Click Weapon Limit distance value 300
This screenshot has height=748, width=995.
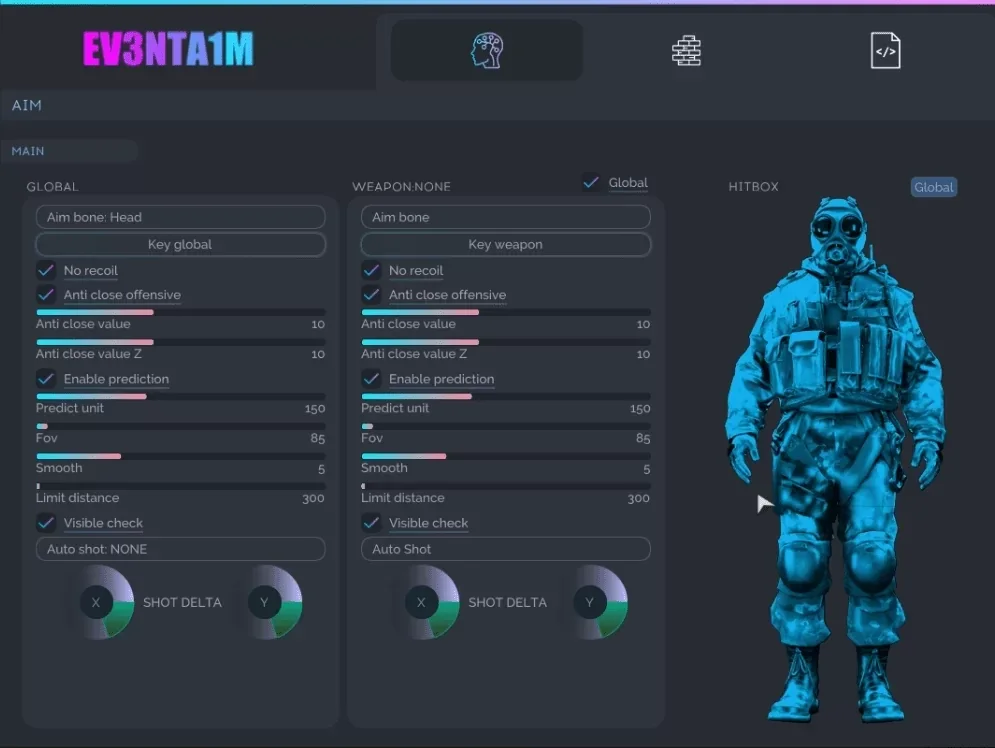[x=638, y=498]
